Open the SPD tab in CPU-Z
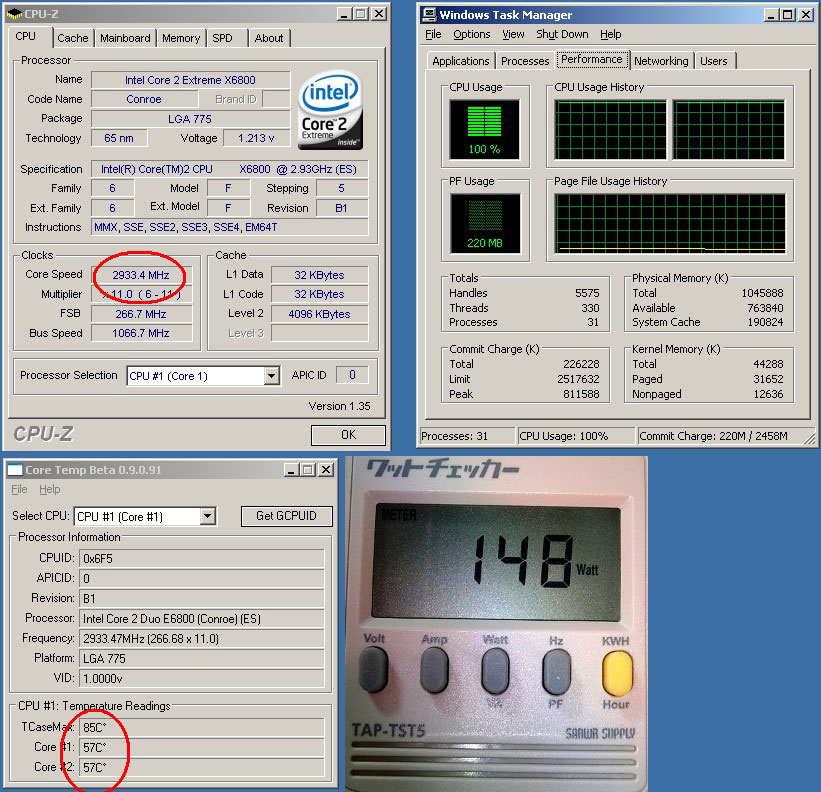 pyautogui.click(x=223, y=38)
